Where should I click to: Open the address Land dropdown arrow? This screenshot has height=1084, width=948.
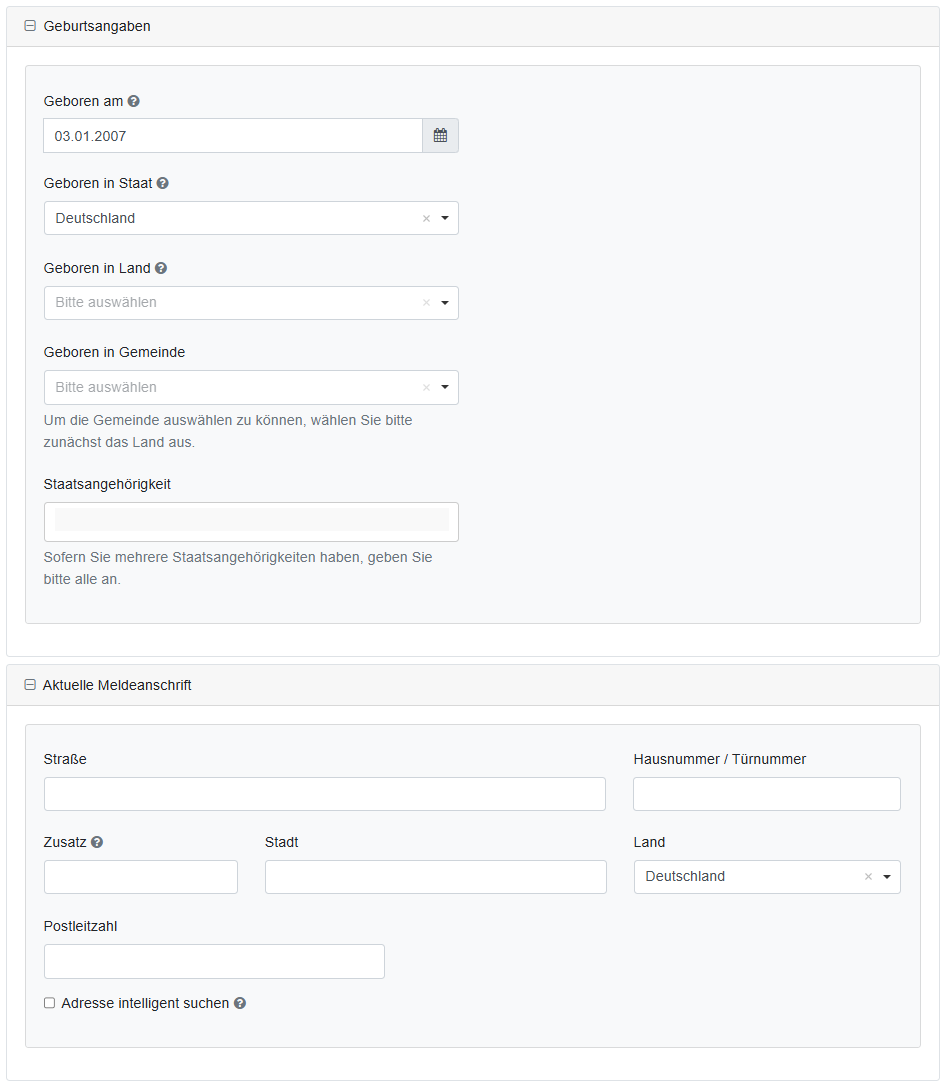point(886,877)
